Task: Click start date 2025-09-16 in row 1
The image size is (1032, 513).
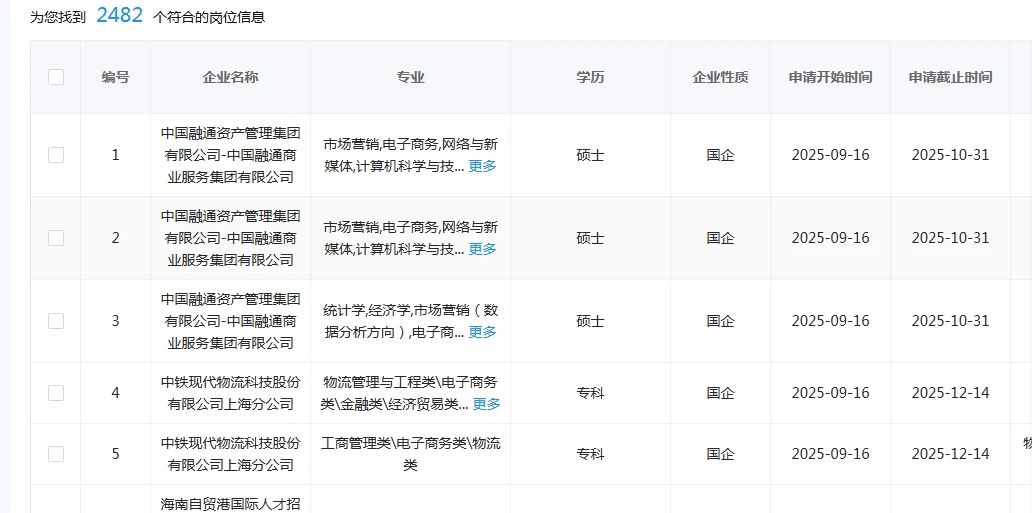Action: coord(830,155)
